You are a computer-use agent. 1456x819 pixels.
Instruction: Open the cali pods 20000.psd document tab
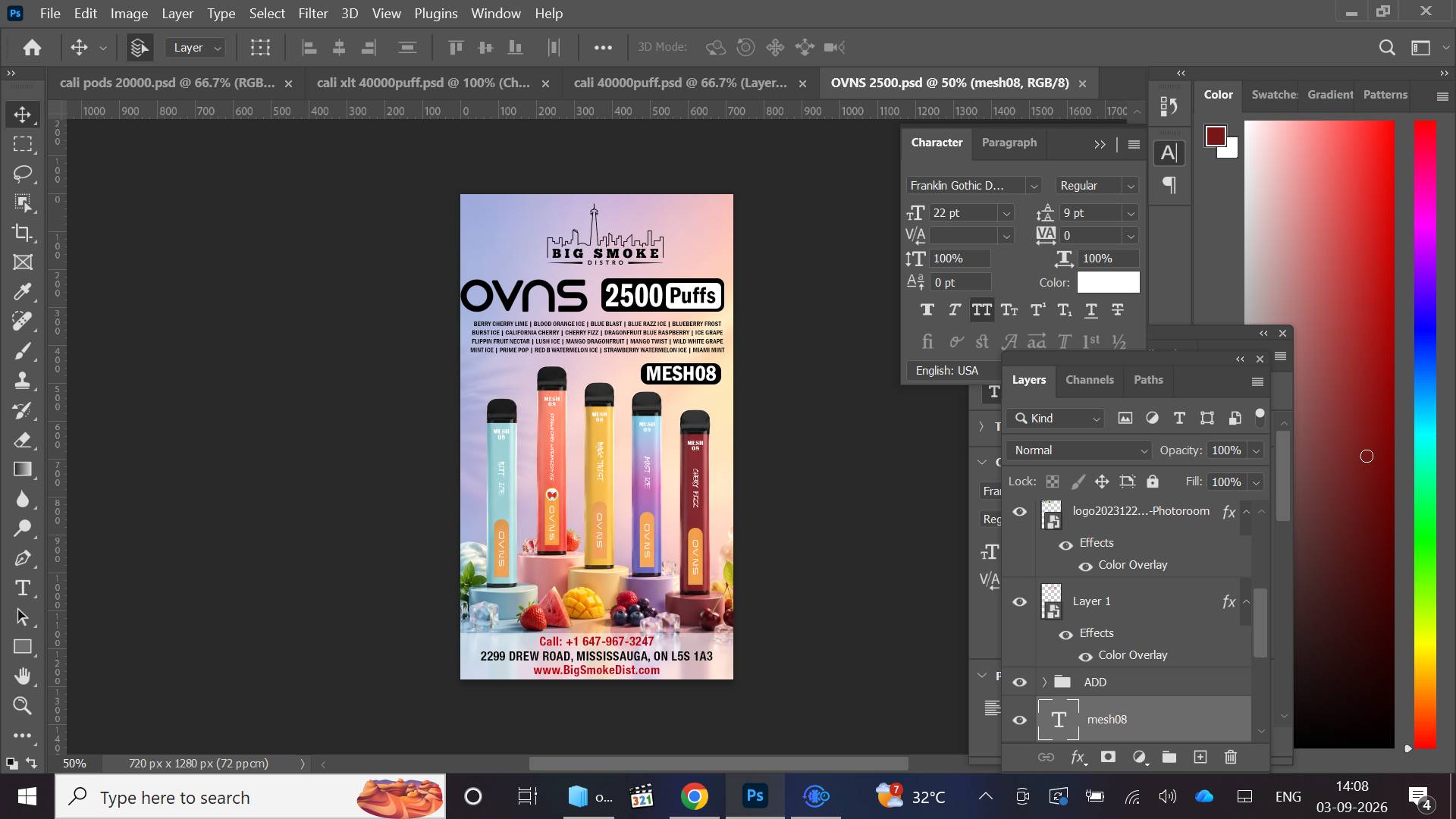(x=167, y=83)
